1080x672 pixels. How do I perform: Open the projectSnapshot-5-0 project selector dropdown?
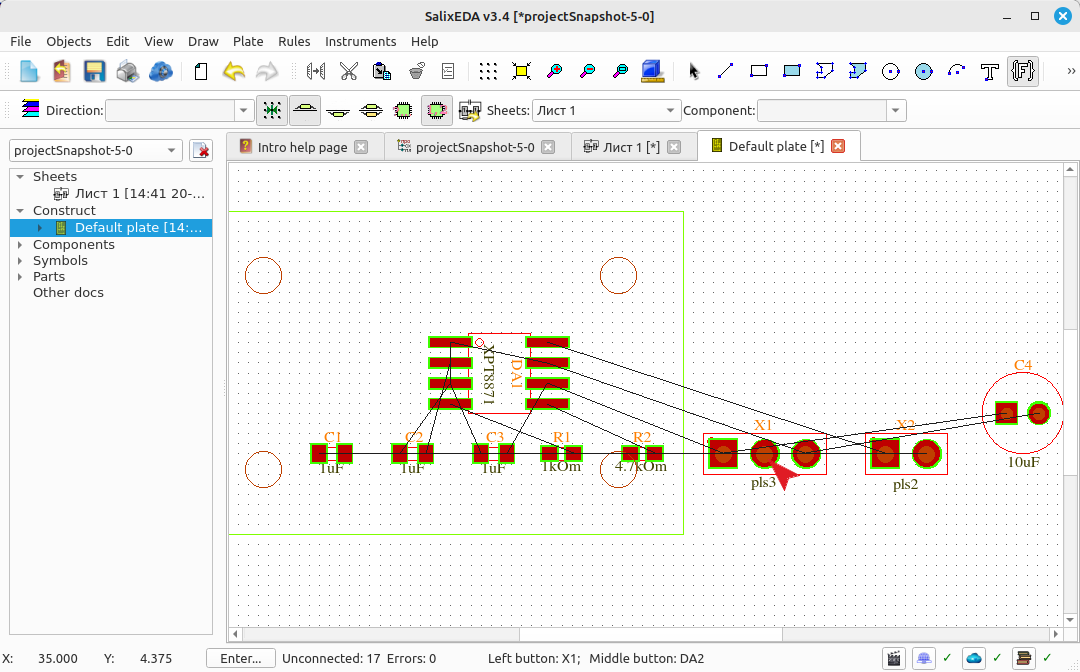(96, 150)
